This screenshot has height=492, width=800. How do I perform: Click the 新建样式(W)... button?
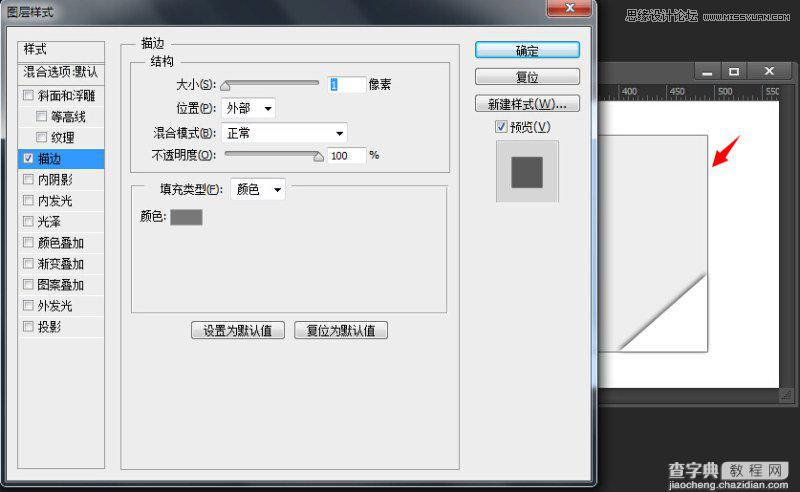tap(527, 104)
